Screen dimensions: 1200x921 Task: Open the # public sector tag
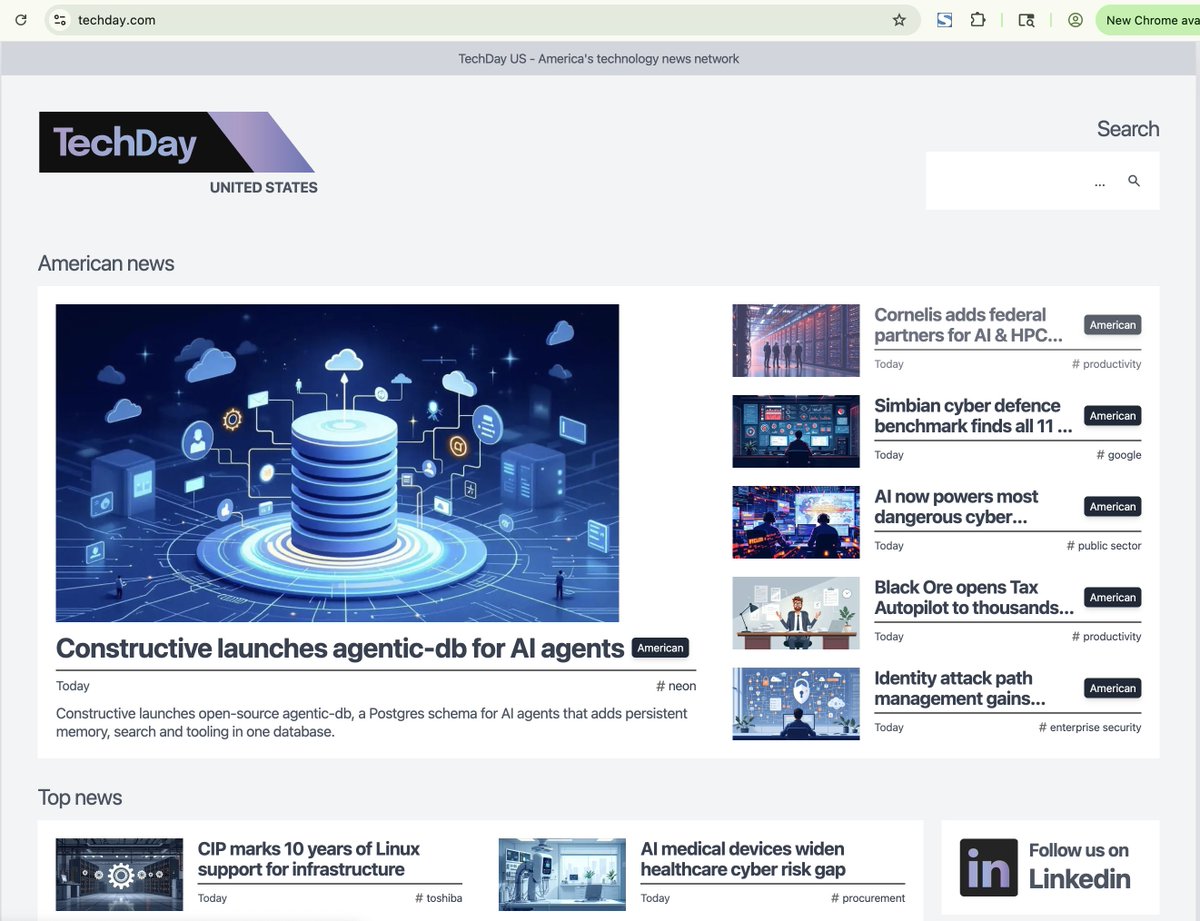[x=1103, y=546]
